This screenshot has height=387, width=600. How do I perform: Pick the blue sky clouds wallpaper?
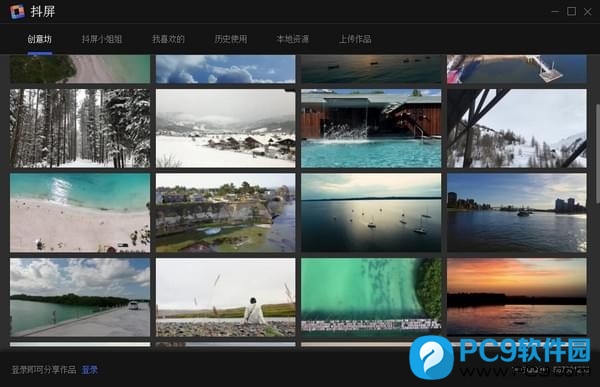[226, 69]
